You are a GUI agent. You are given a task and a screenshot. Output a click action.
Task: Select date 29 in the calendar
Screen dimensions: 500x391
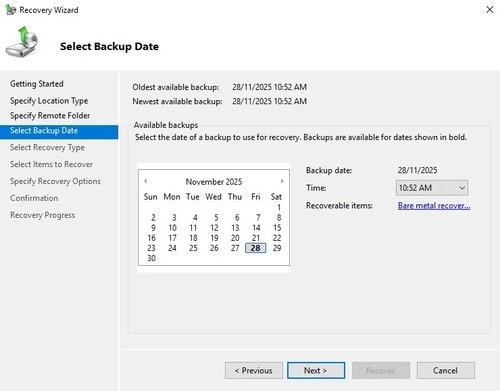pyautogui.click(x=277, y=248)
